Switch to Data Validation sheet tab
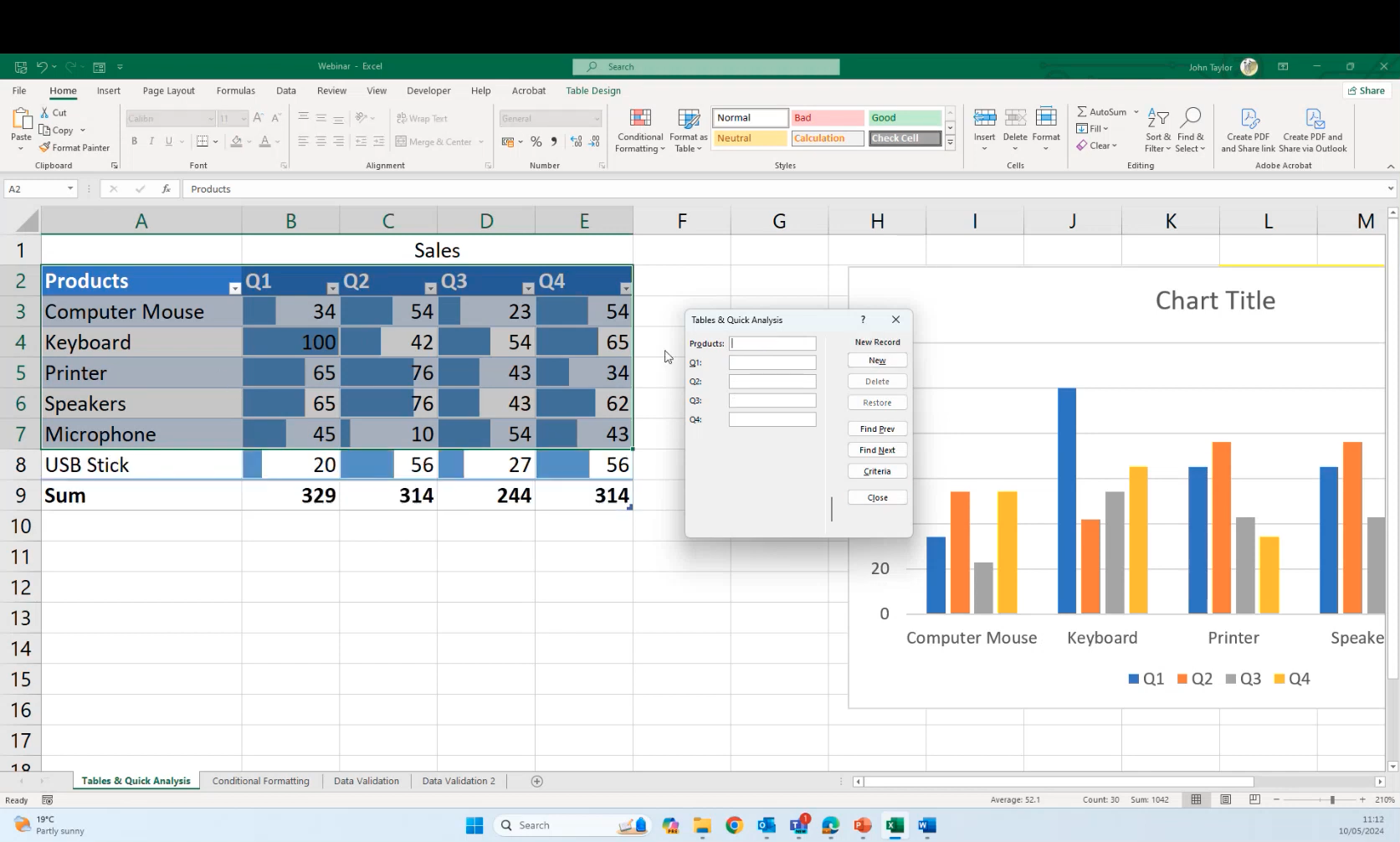This screenshot has height=842, width=1400. (366, 781)
